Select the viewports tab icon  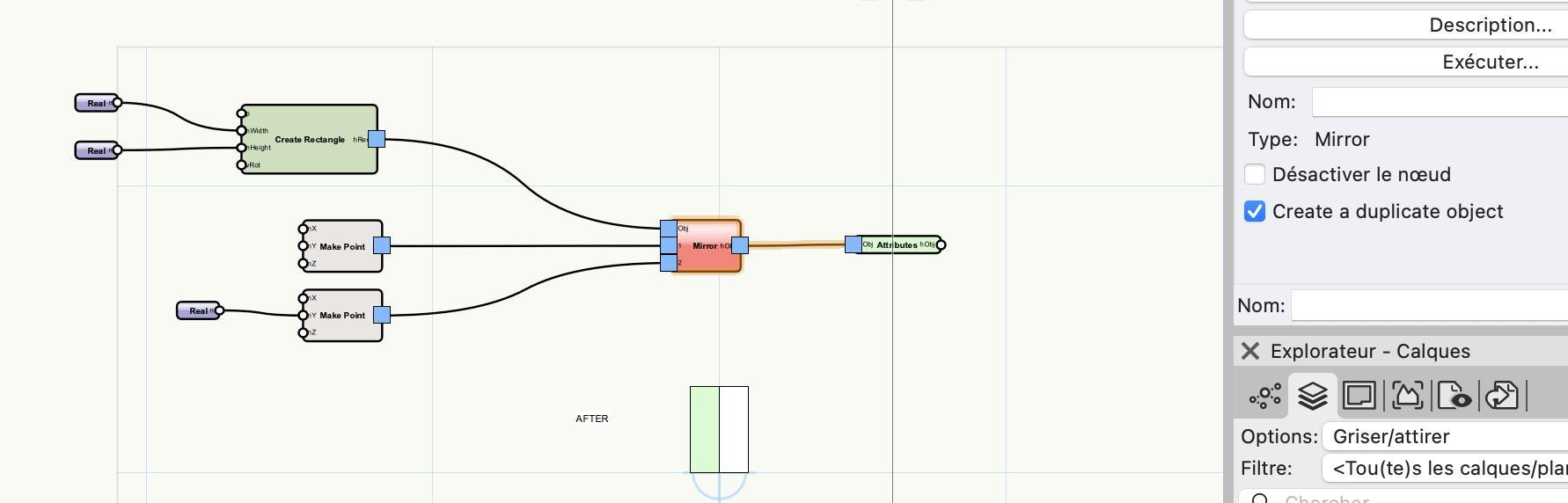coord(1407,397)
